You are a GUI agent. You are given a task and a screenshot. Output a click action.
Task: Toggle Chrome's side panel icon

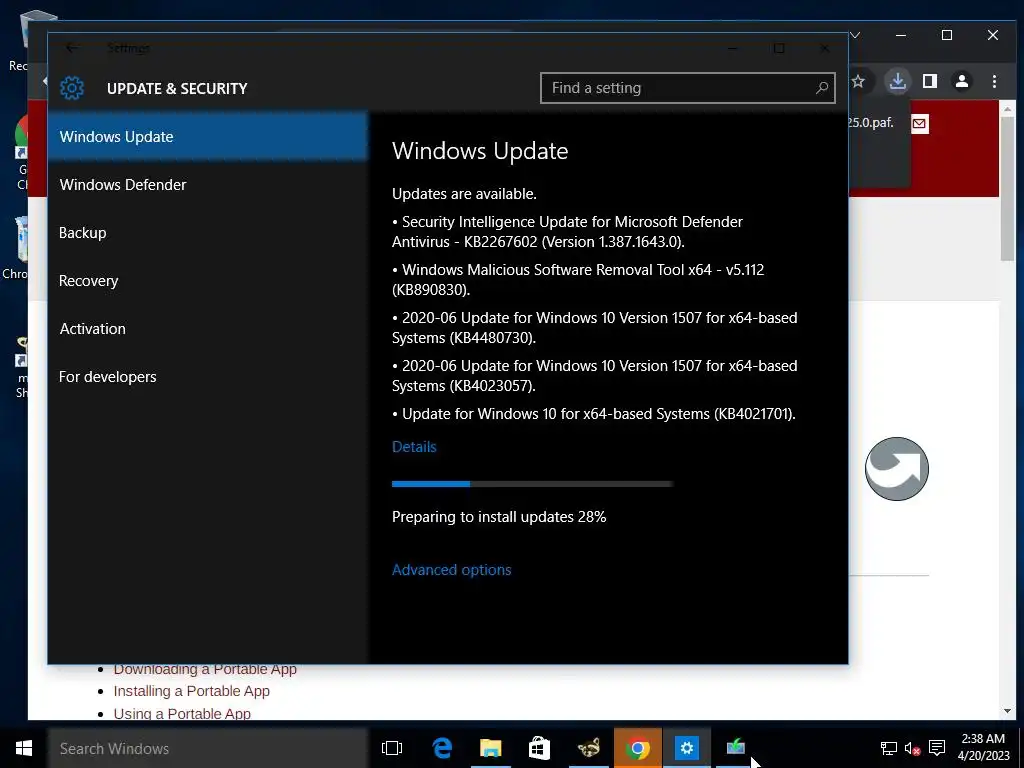pyautogui.click(x=929, y=81)
